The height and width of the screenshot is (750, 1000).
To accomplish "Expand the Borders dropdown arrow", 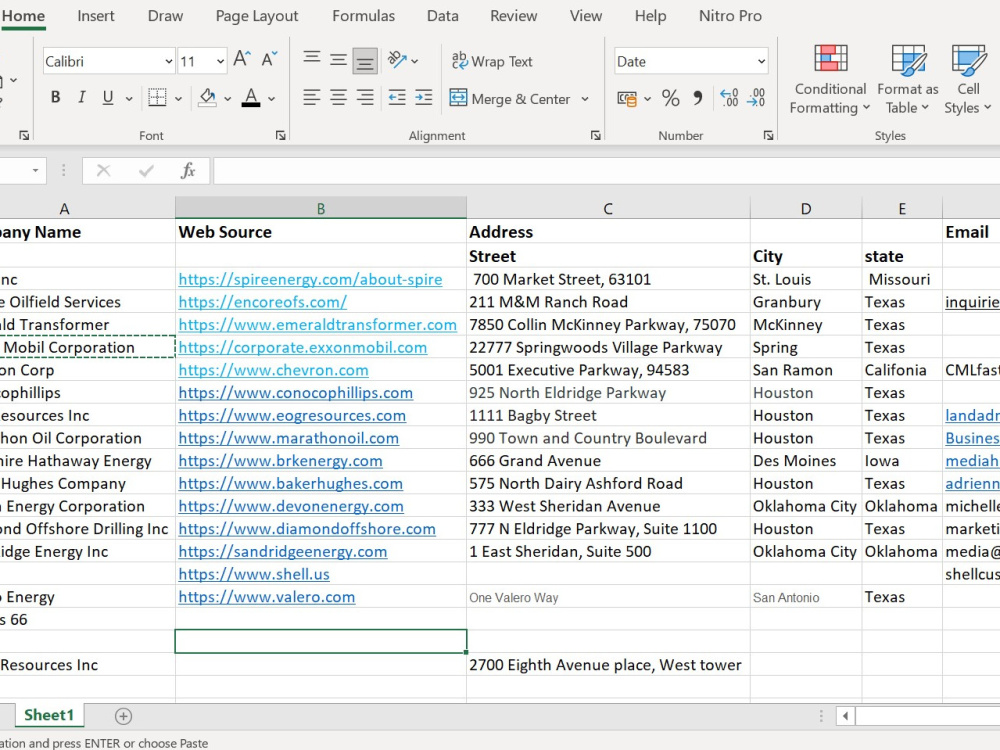I will 179,98.
